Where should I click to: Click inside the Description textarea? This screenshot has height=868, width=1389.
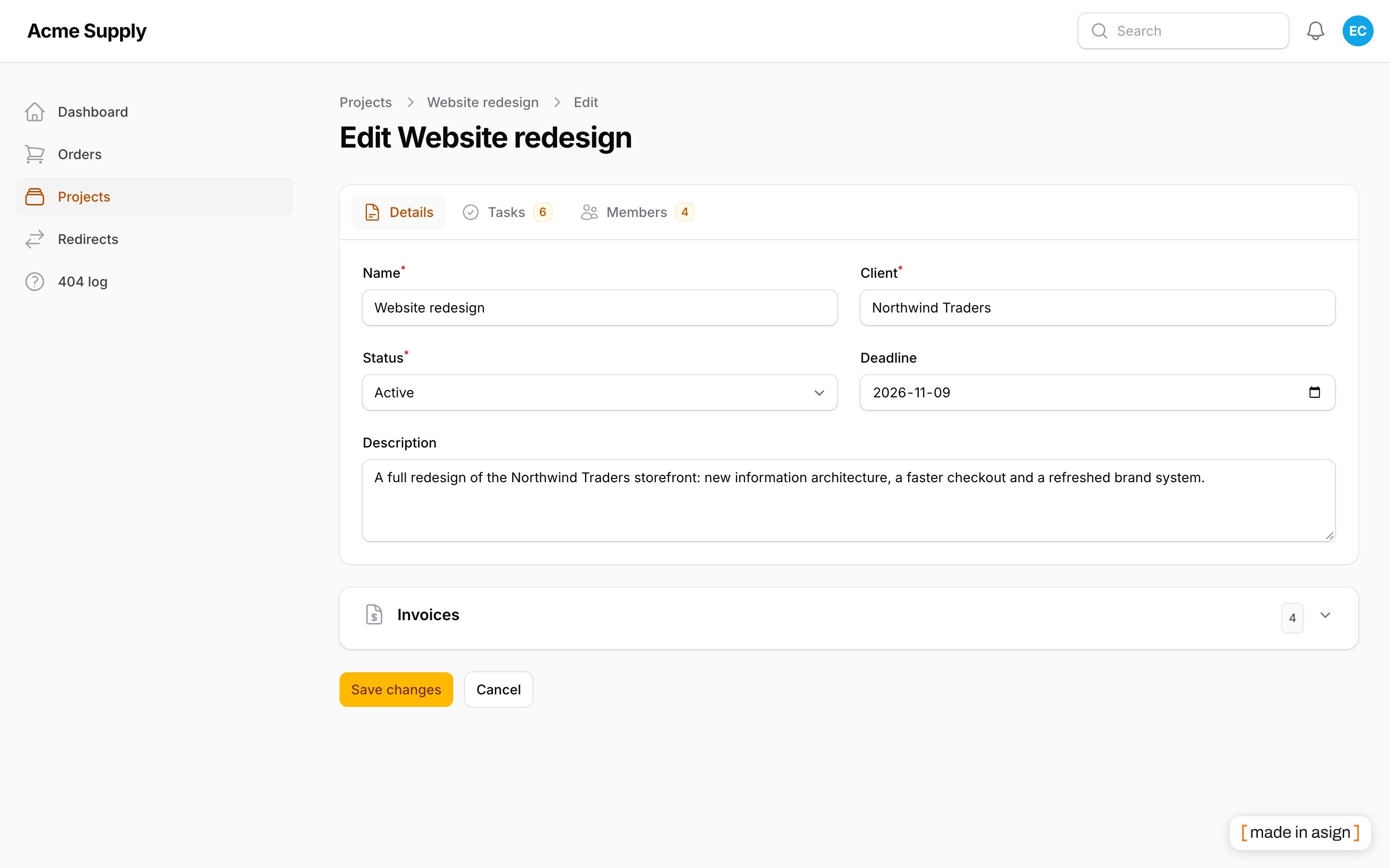tap(848, 501)
